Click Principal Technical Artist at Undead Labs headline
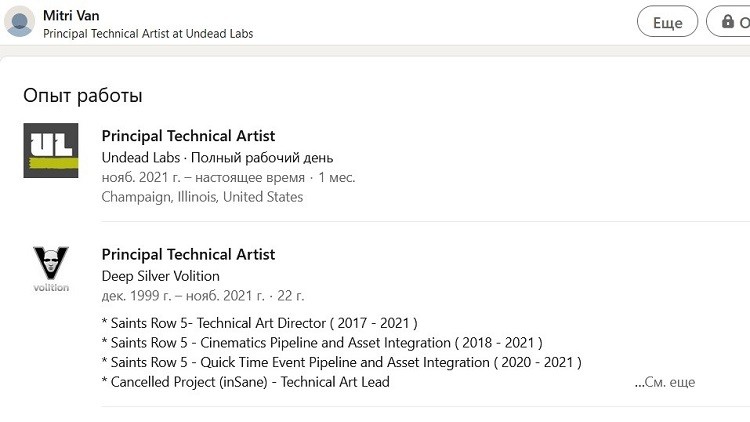This screenshot has width=750, height=422. (x=148, y=33)
